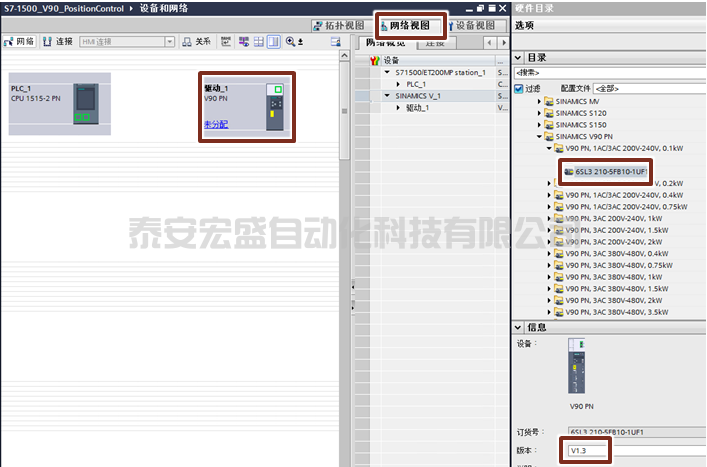Expand the SINAMICS S150 folder
Viewport: 707px width, 467px height.
(x=539, y=125)
